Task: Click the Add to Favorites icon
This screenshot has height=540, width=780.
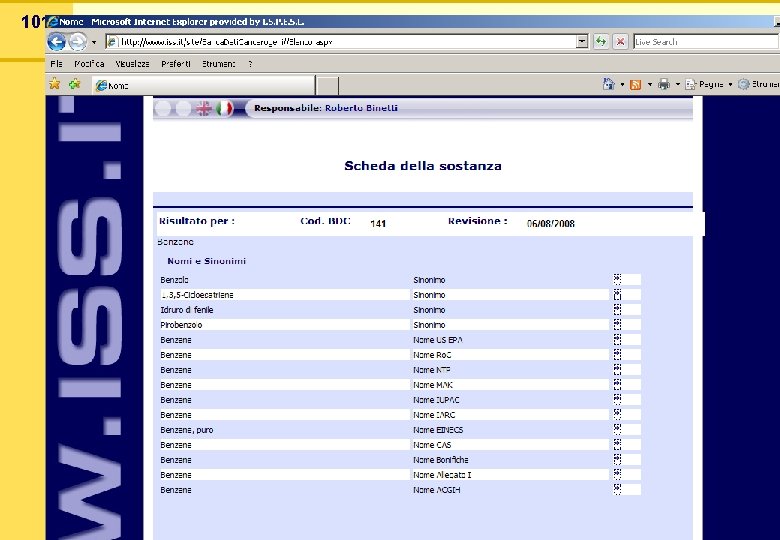Action: tap(75, 84)
